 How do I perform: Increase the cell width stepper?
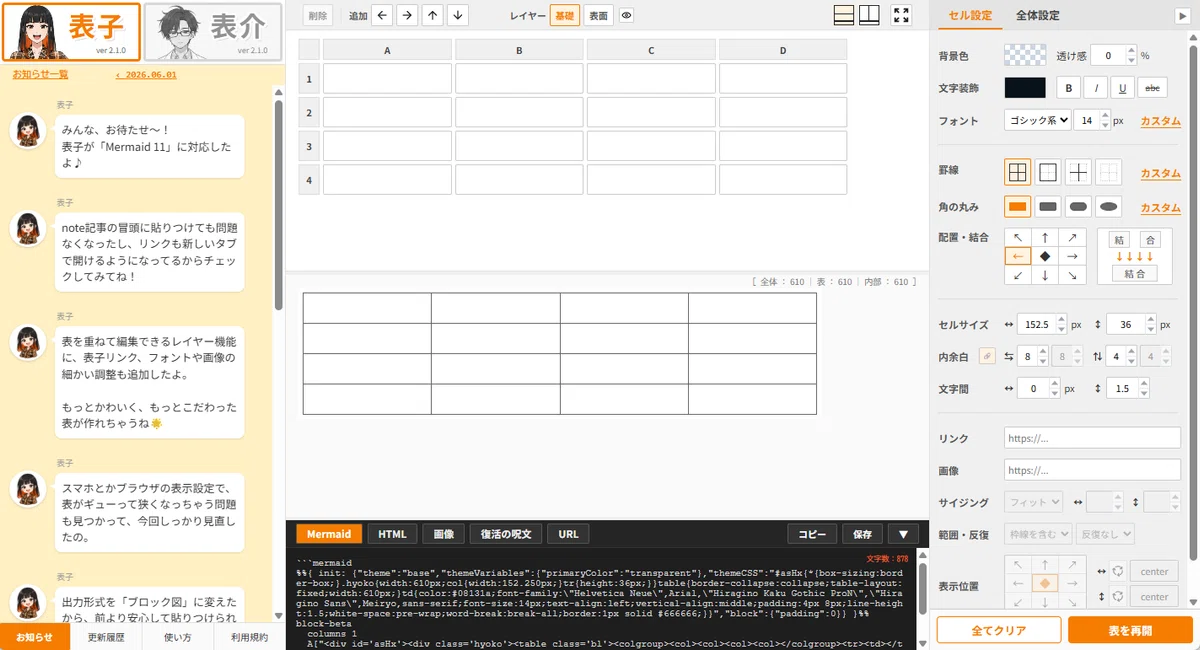click(x=1060, y=320)
